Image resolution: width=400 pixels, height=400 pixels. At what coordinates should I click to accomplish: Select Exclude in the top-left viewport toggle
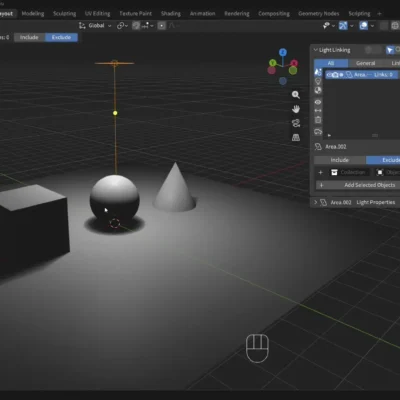[x=61, y=37]
